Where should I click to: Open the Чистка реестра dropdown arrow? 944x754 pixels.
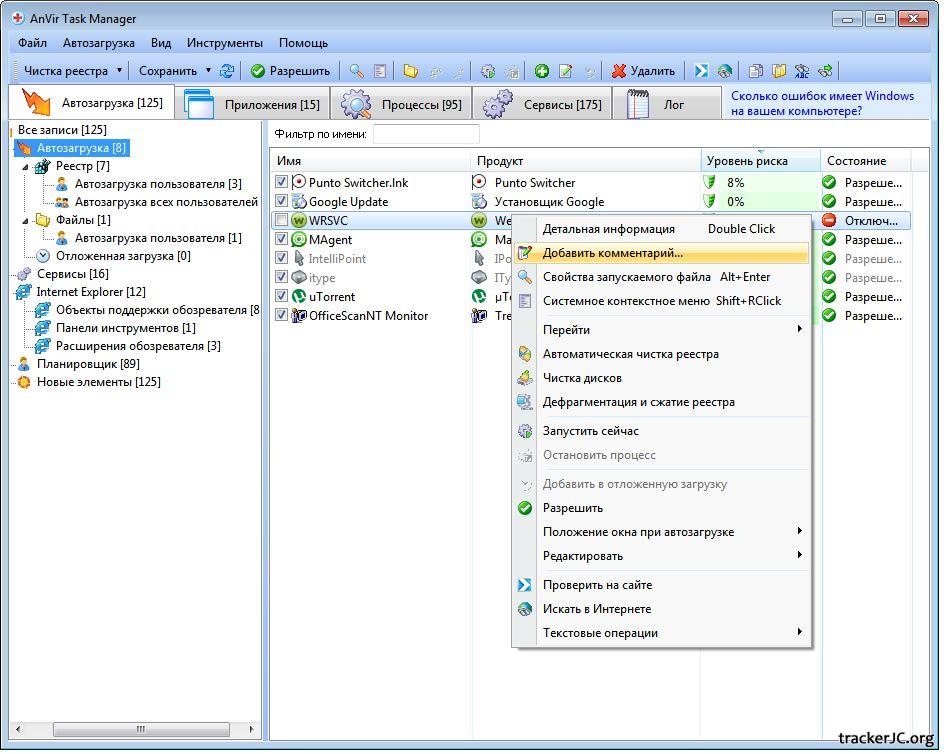coord(119,71)
